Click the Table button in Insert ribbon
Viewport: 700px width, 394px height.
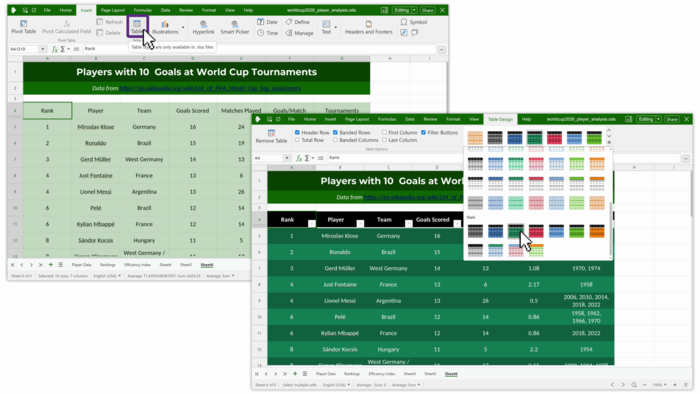[x=137, y=27]
